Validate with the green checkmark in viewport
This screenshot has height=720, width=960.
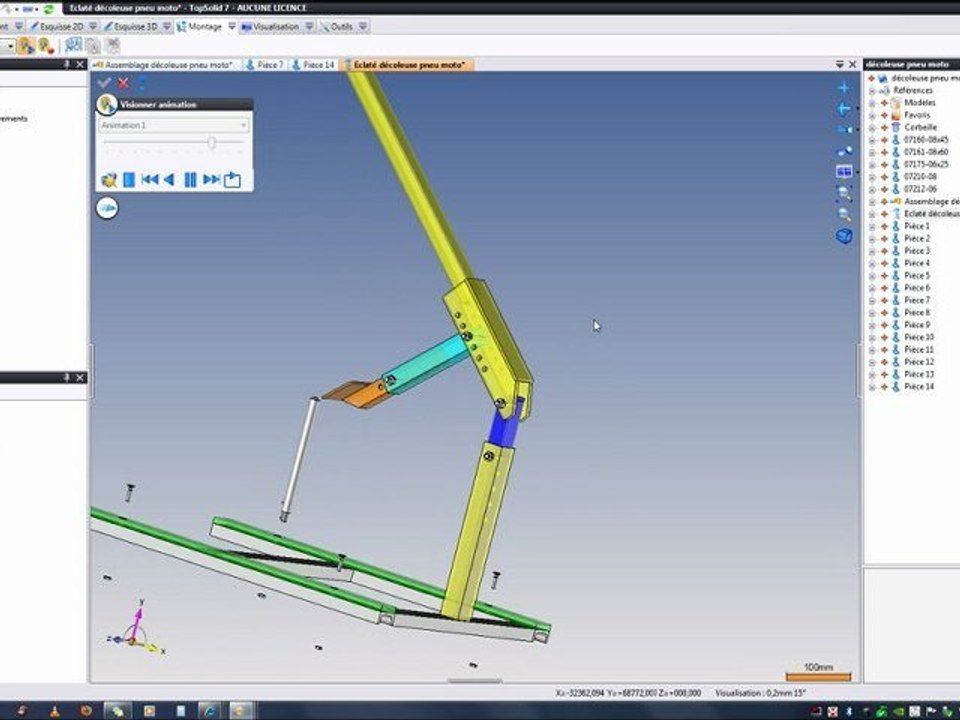(x=104, y=83)
